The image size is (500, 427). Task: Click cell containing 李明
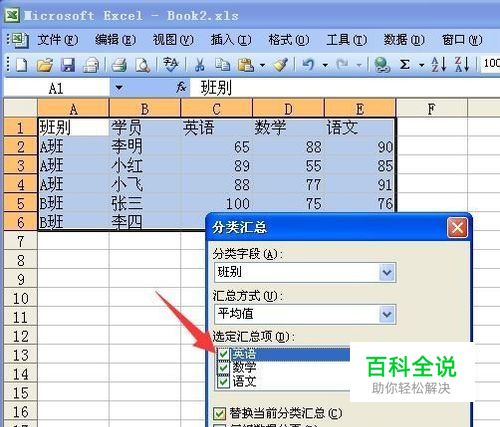tap(145, 147)
